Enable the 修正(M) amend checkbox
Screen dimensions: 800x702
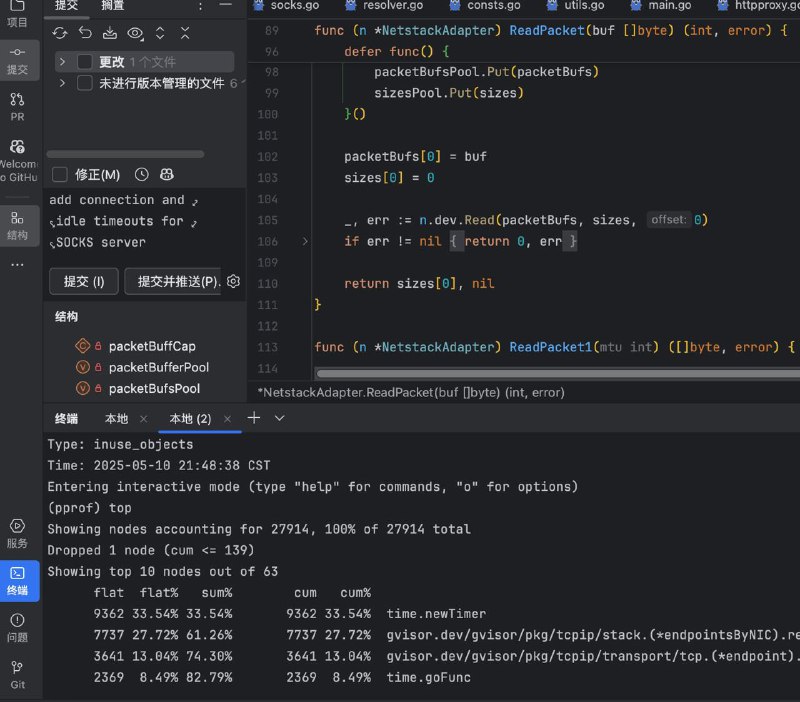[60, 175]
